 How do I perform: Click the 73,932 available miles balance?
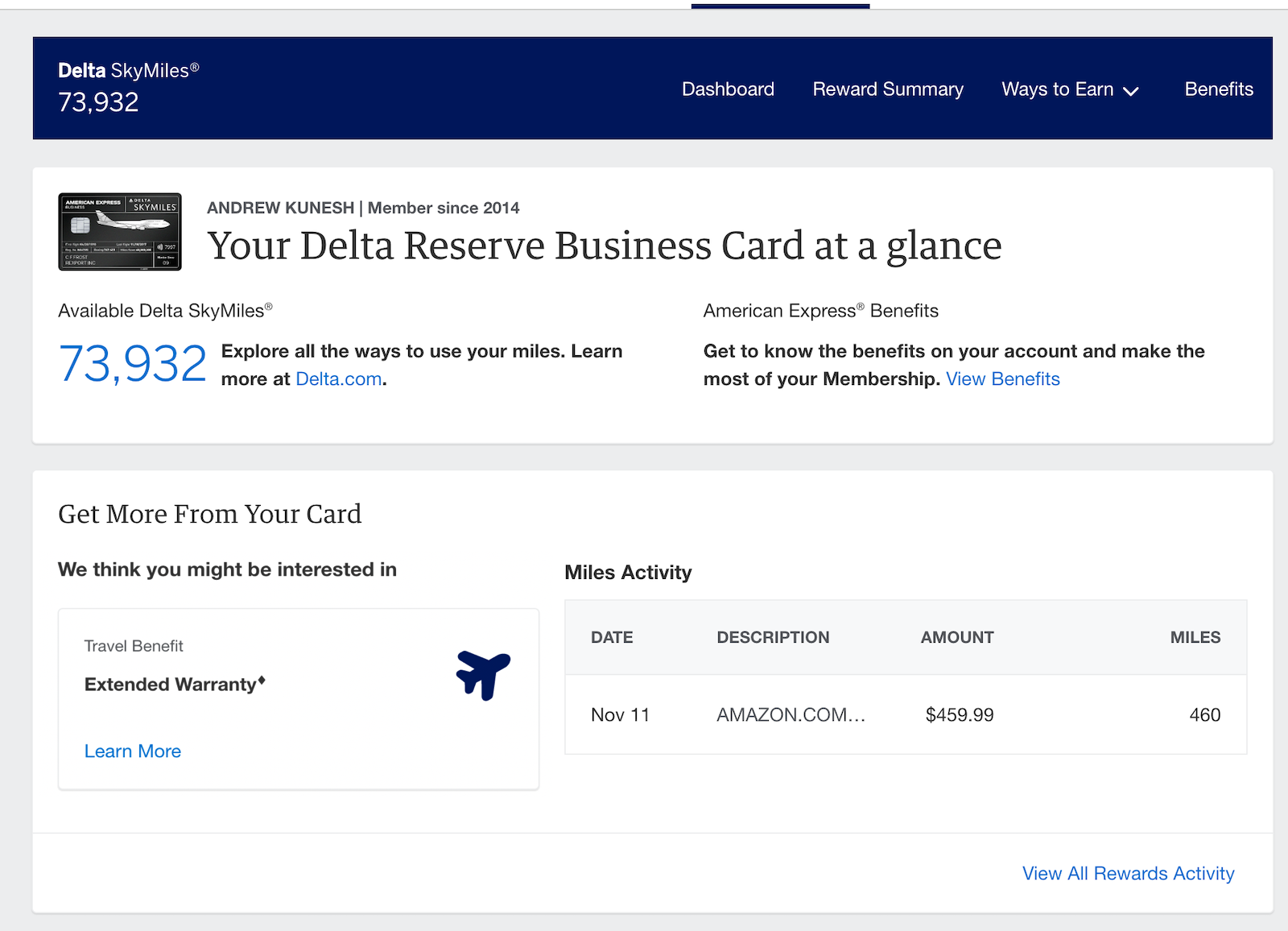coord(133,362)
